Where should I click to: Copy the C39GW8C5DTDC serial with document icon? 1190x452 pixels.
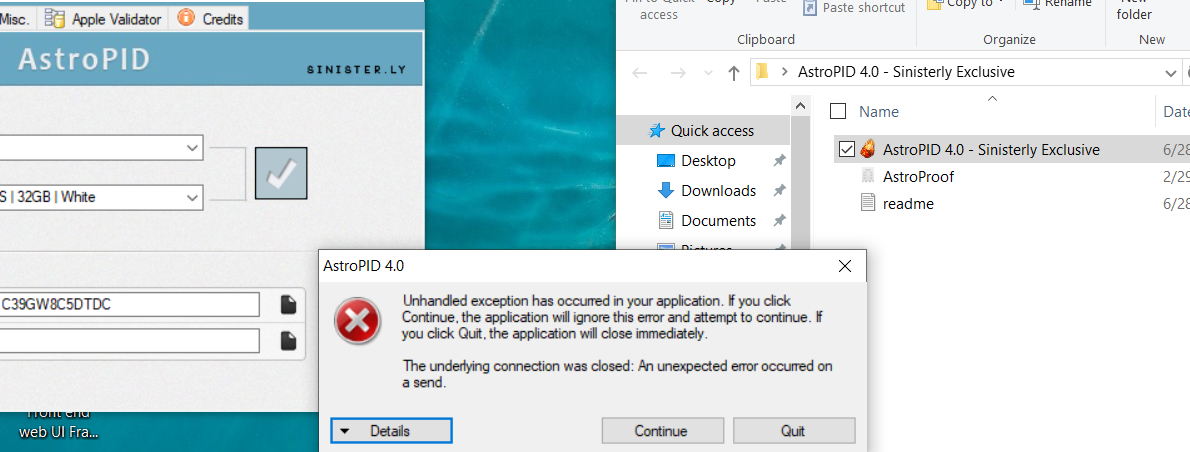[x=288, y=305]
